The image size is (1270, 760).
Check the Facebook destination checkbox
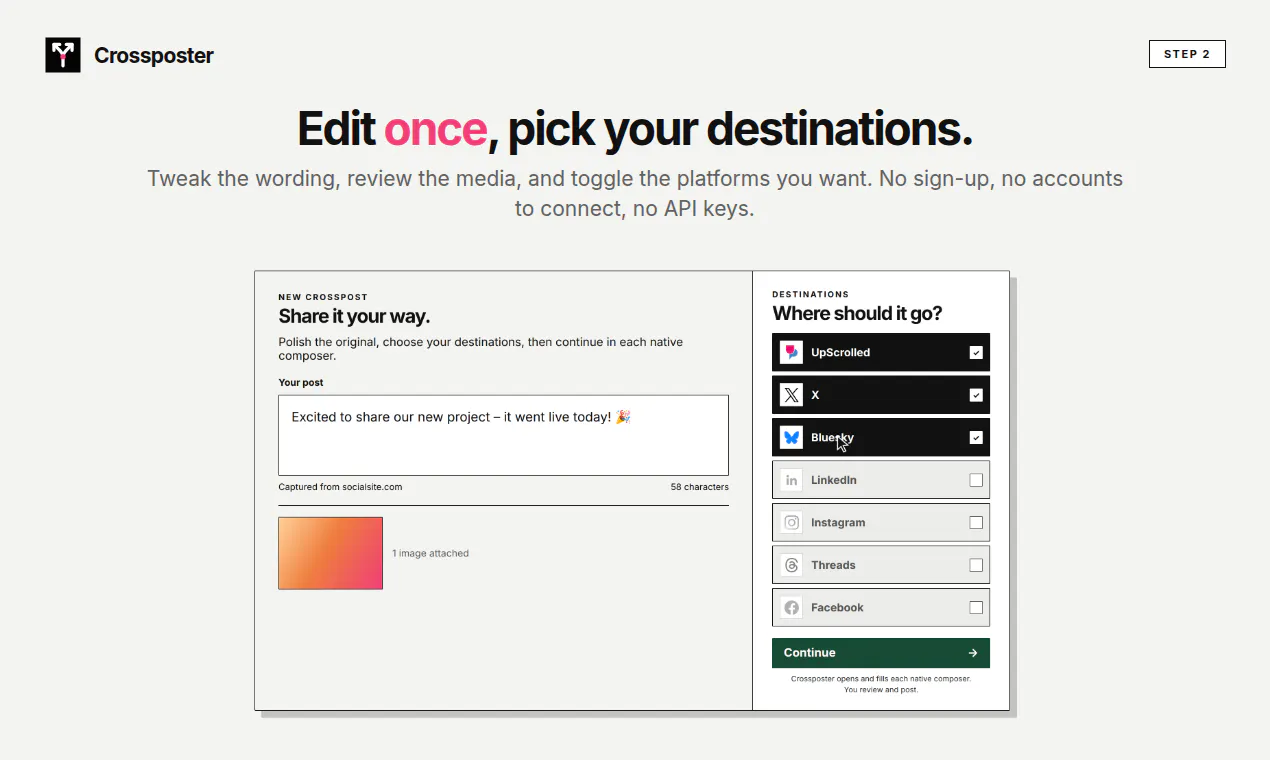976,607
